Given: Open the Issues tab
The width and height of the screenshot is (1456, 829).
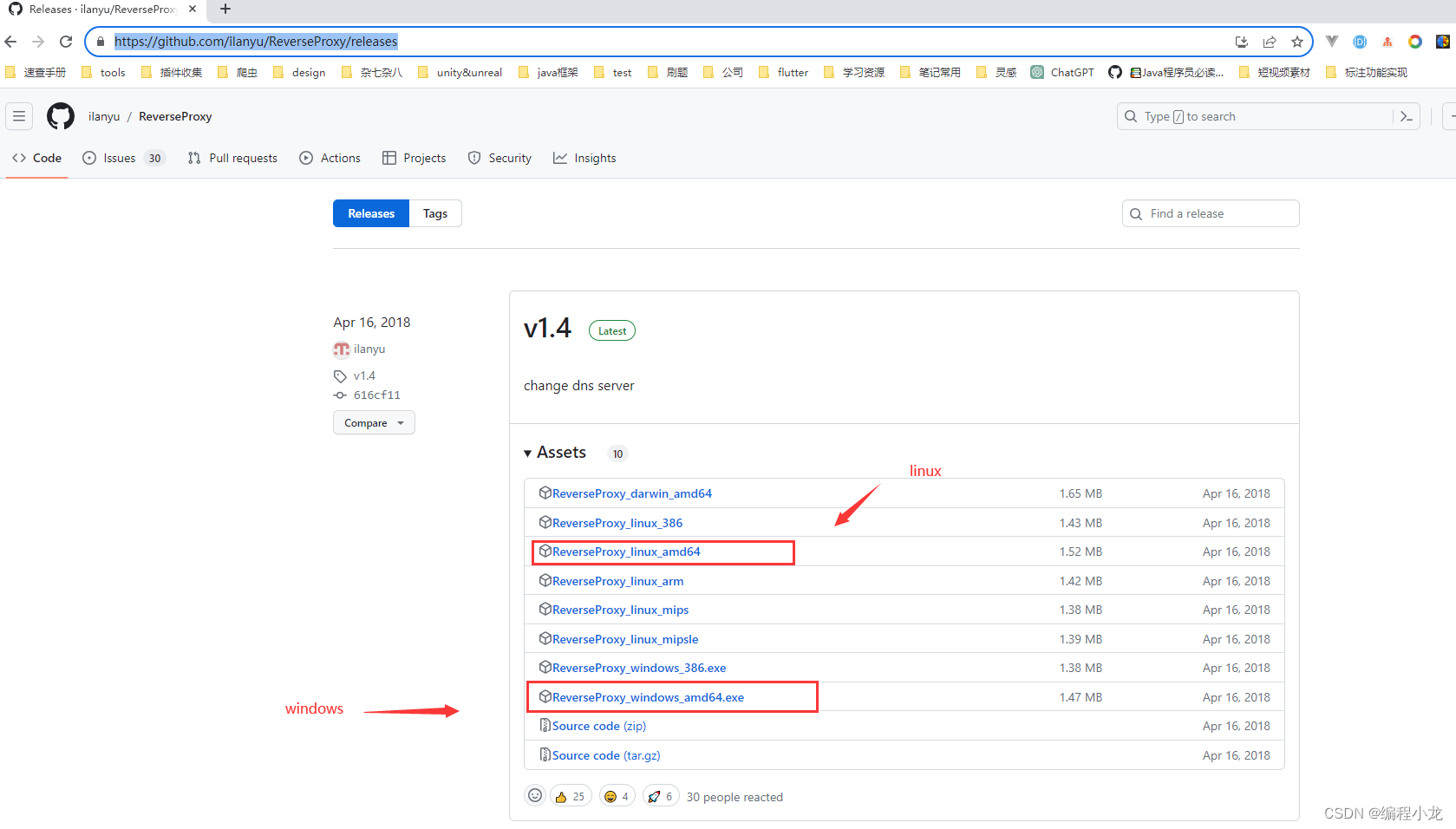Looking at the screenshot, I should [123, 158].
